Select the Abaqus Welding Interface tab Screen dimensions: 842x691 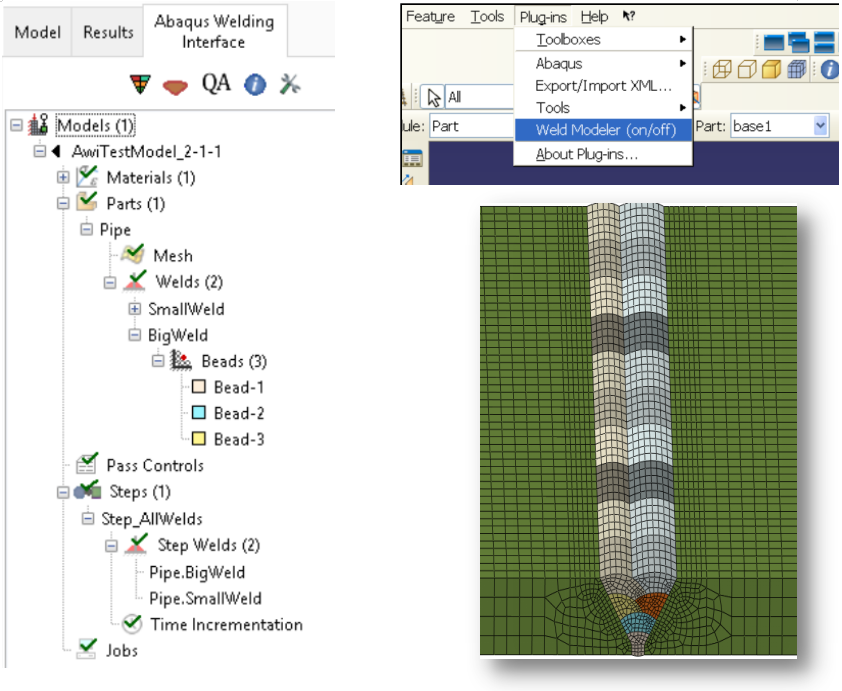pos(214,31)
